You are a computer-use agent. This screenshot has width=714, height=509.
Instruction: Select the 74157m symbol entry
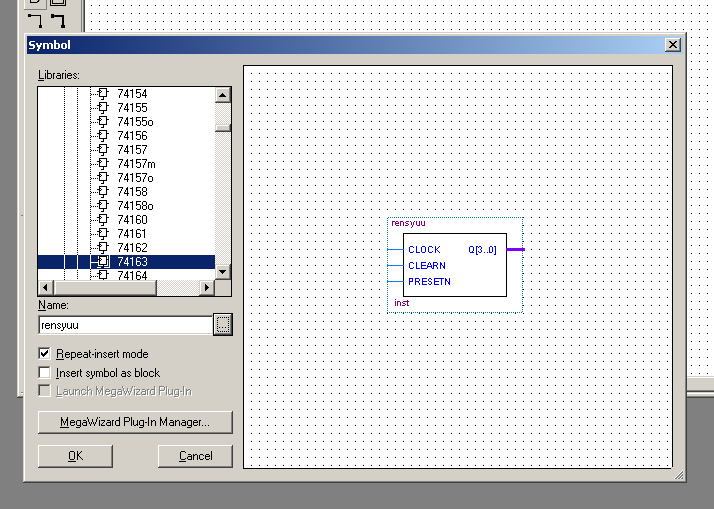[136, 164]
